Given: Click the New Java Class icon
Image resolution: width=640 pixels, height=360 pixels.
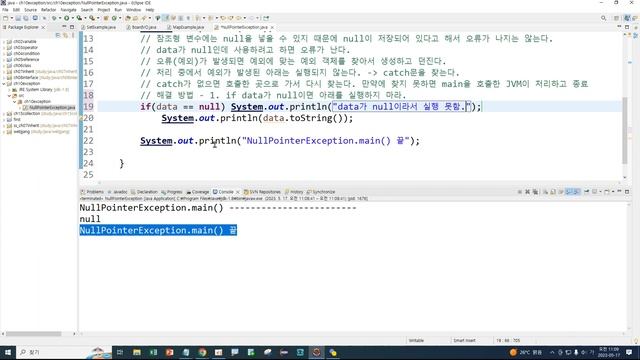Looking at the screenshot, I should tap(114, 18).
